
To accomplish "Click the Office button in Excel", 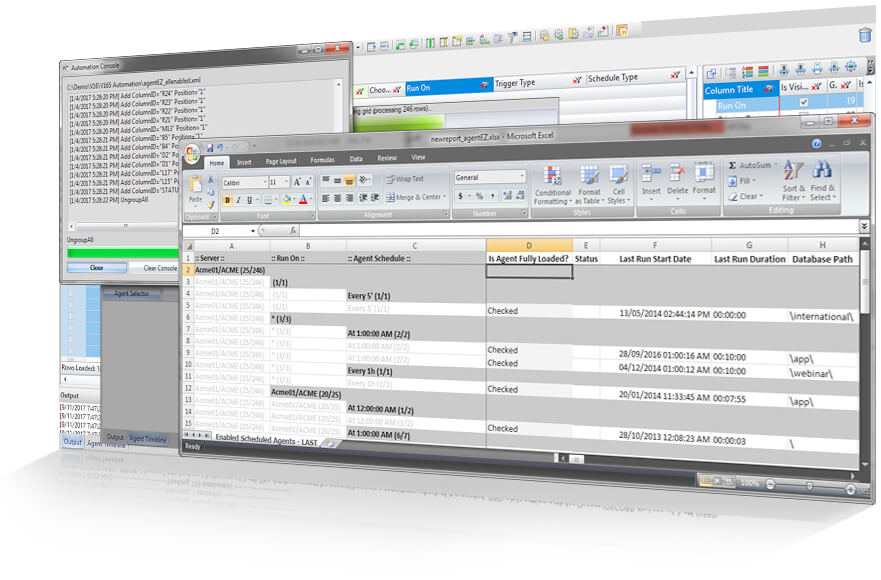I will pyautogui.click(x=193, y=153).
